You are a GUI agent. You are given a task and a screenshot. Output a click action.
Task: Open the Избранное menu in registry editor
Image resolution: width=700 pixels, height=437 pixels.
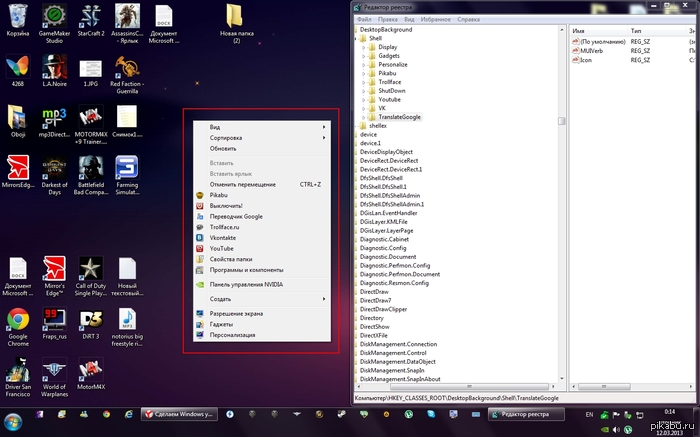[x=438, y=19]
